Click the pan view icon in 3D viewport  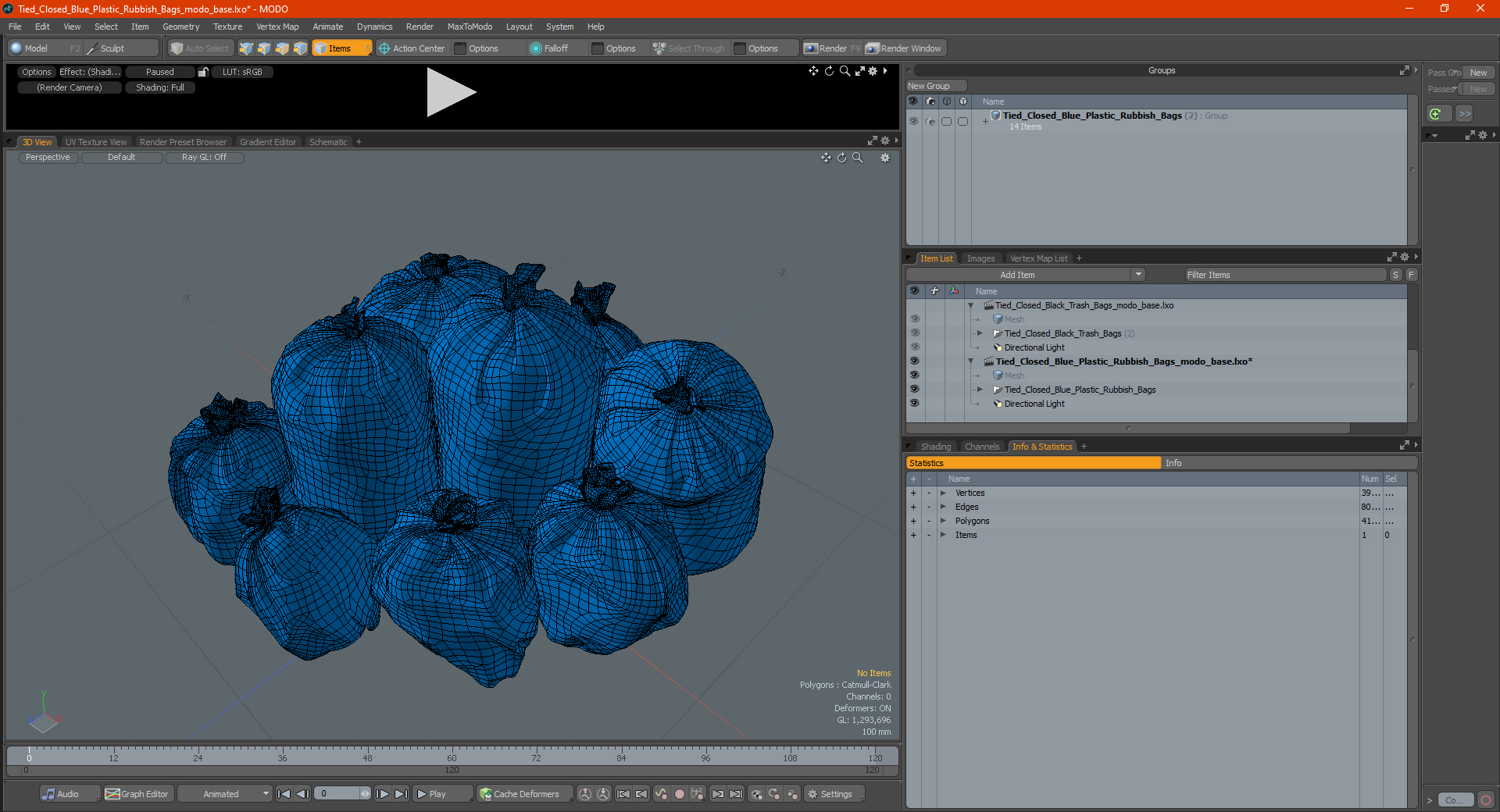(826, 158)
